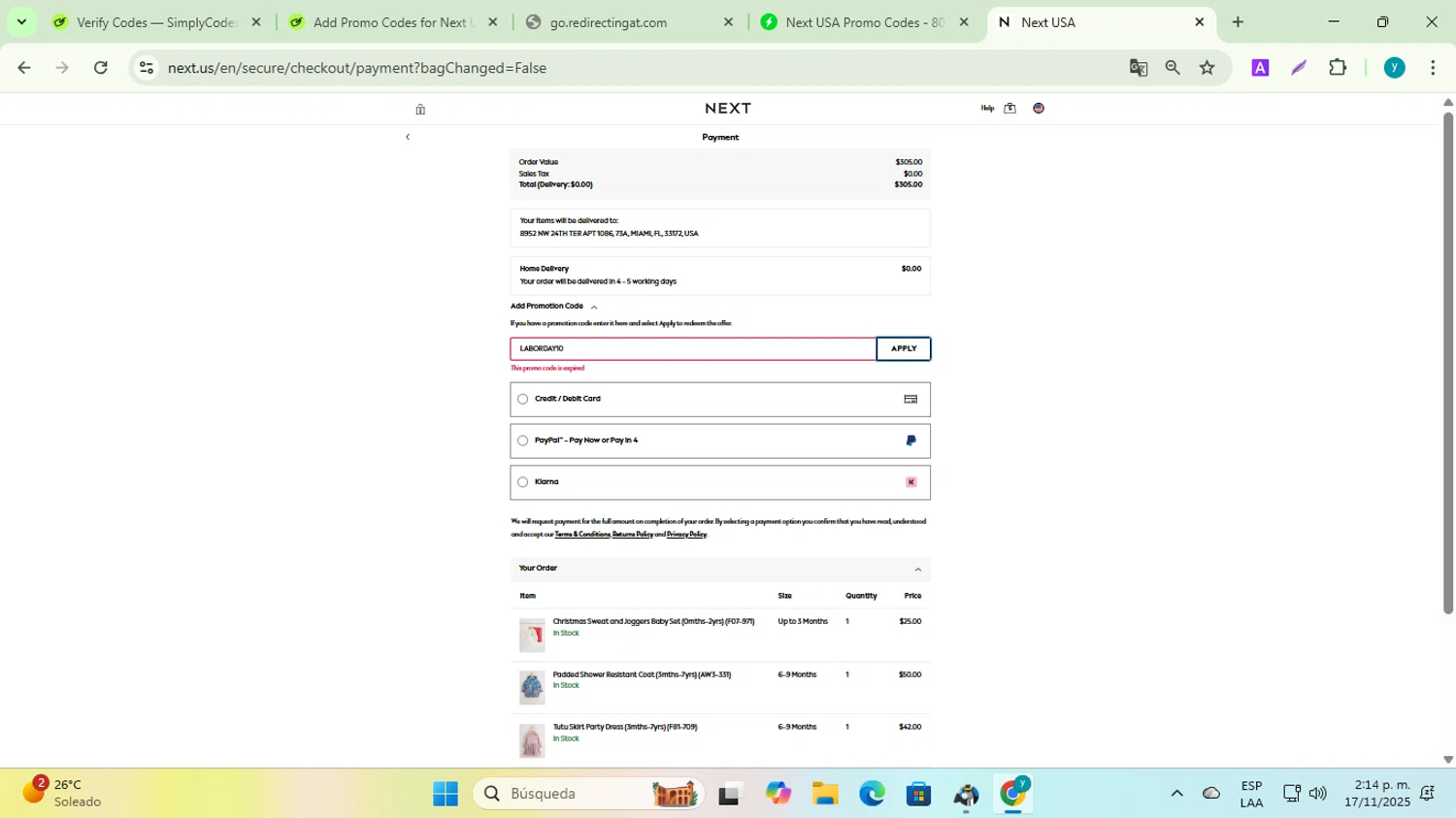Open the Privacy Policy link
Viewport: 1456px width, 818px height.
(686, 535)
